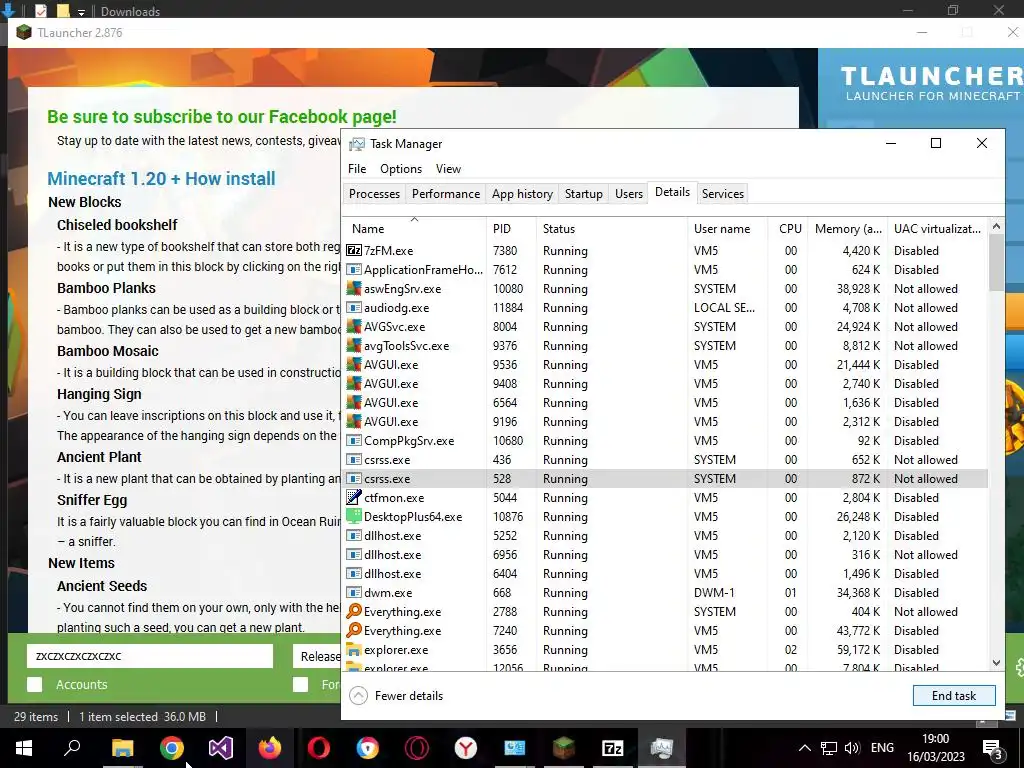
Task: Sort by the Status column header
Action: 612,229
